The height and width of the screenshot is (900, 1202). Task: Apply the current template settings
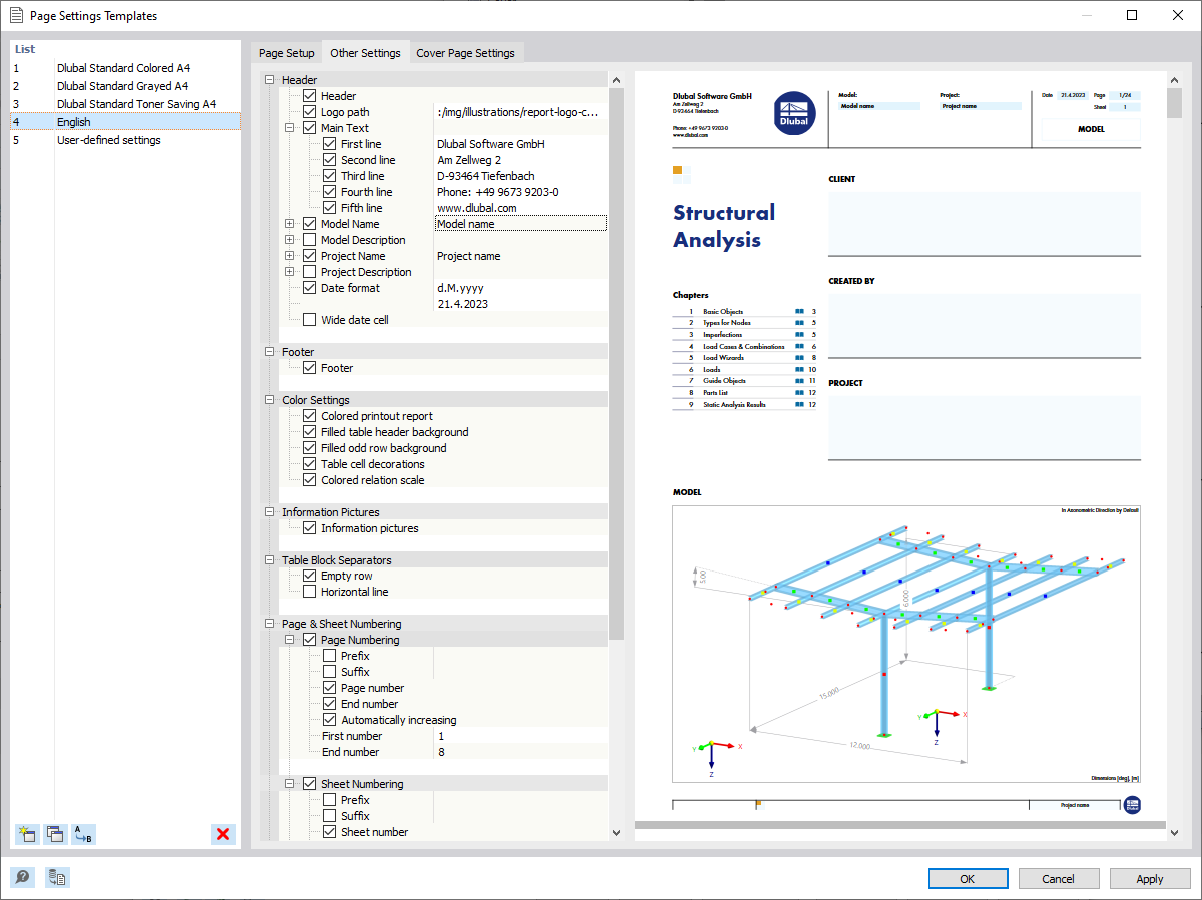(x=1149, y=878)
